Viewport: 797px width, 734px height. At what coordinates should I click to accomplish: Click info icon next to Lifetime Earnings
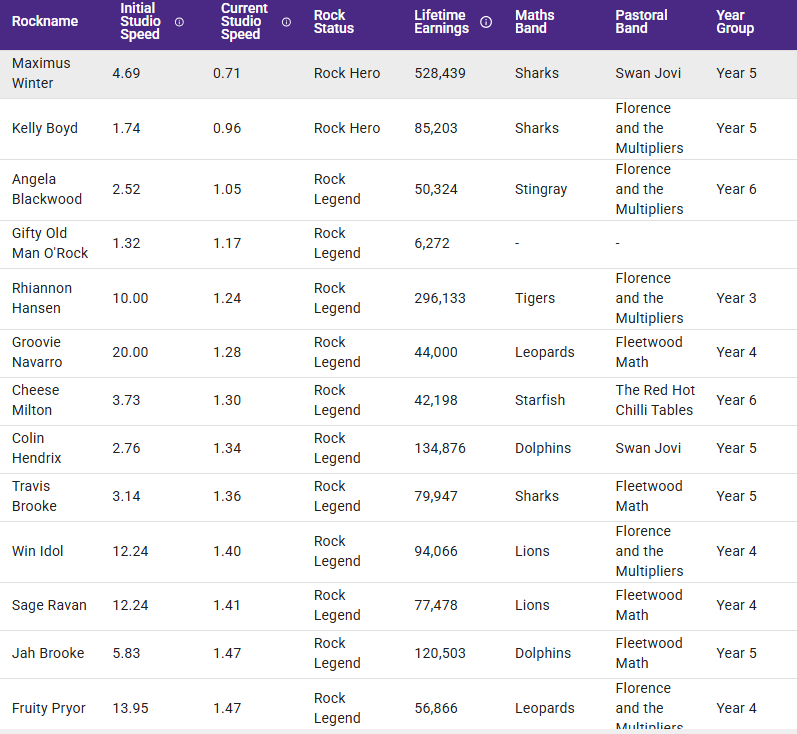click(486, 22)
